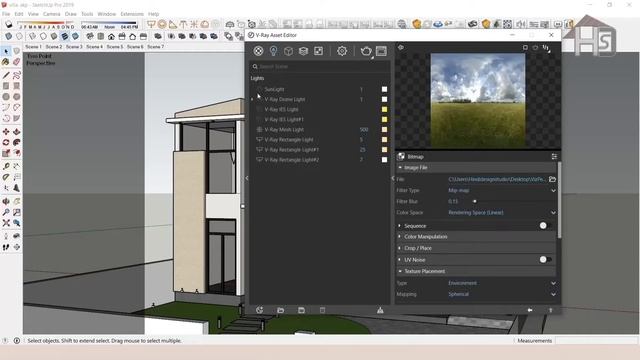Toggle the shadows toolbar button
Screen dimensions: 640x360
pyautogui.click(x=9, y=25)
